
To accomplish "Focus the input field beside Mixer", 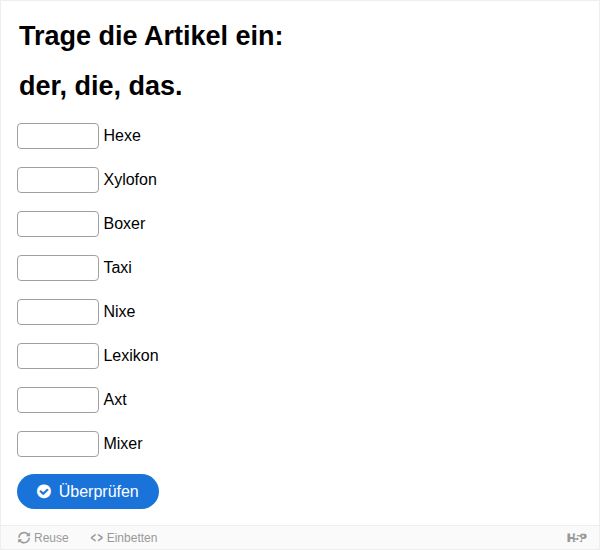I will pyautogui.click(x=58, y=444).
